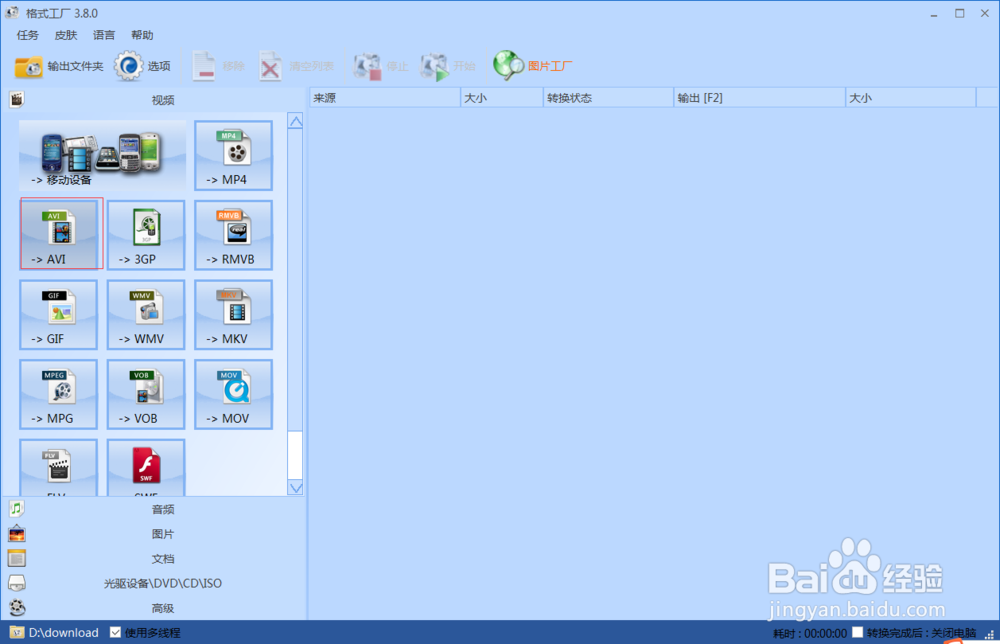Open the 任务 (Task) menu

tap(27, 35)
